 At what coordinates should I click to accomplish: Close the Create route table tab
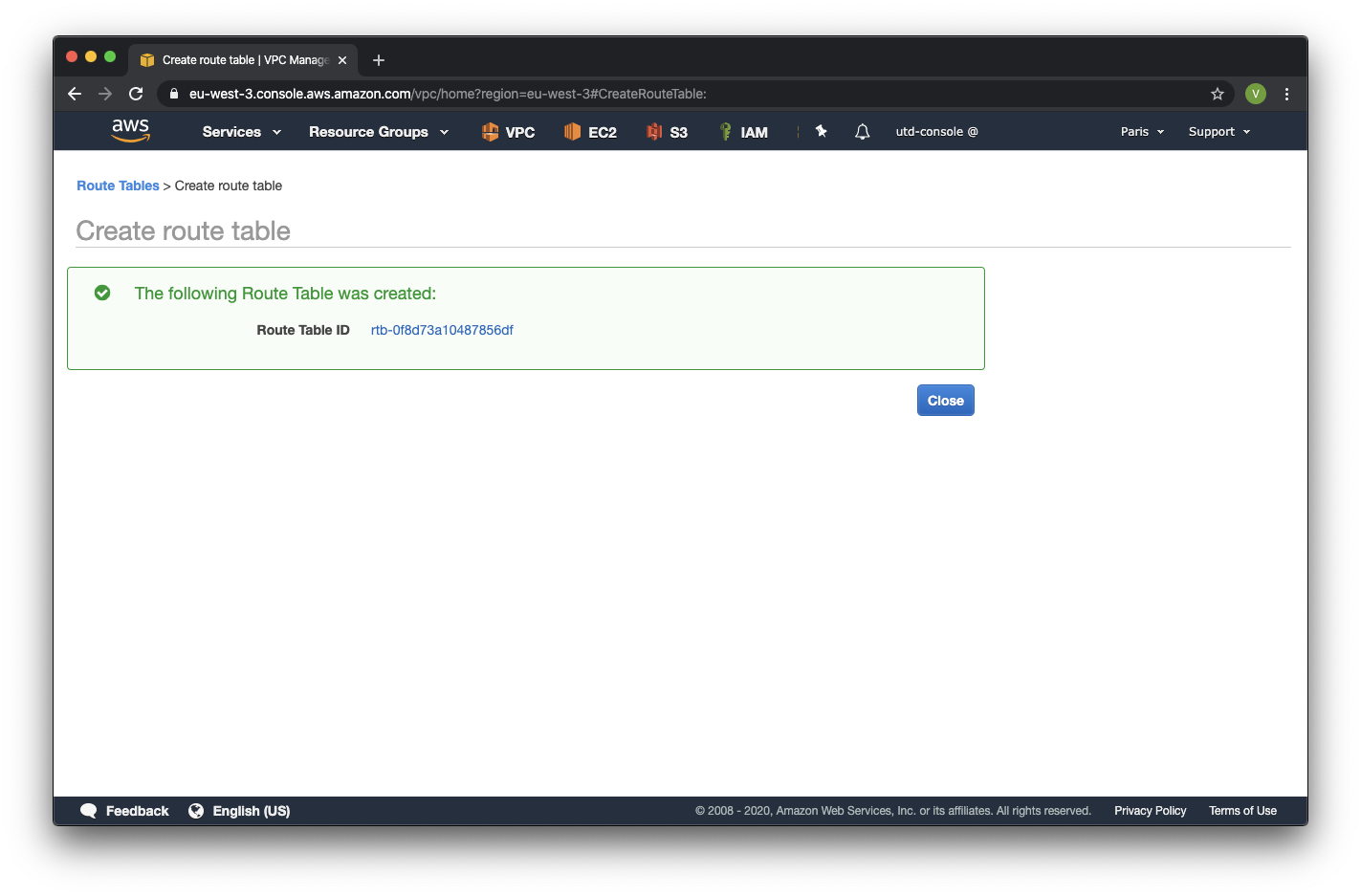[342, 60]
